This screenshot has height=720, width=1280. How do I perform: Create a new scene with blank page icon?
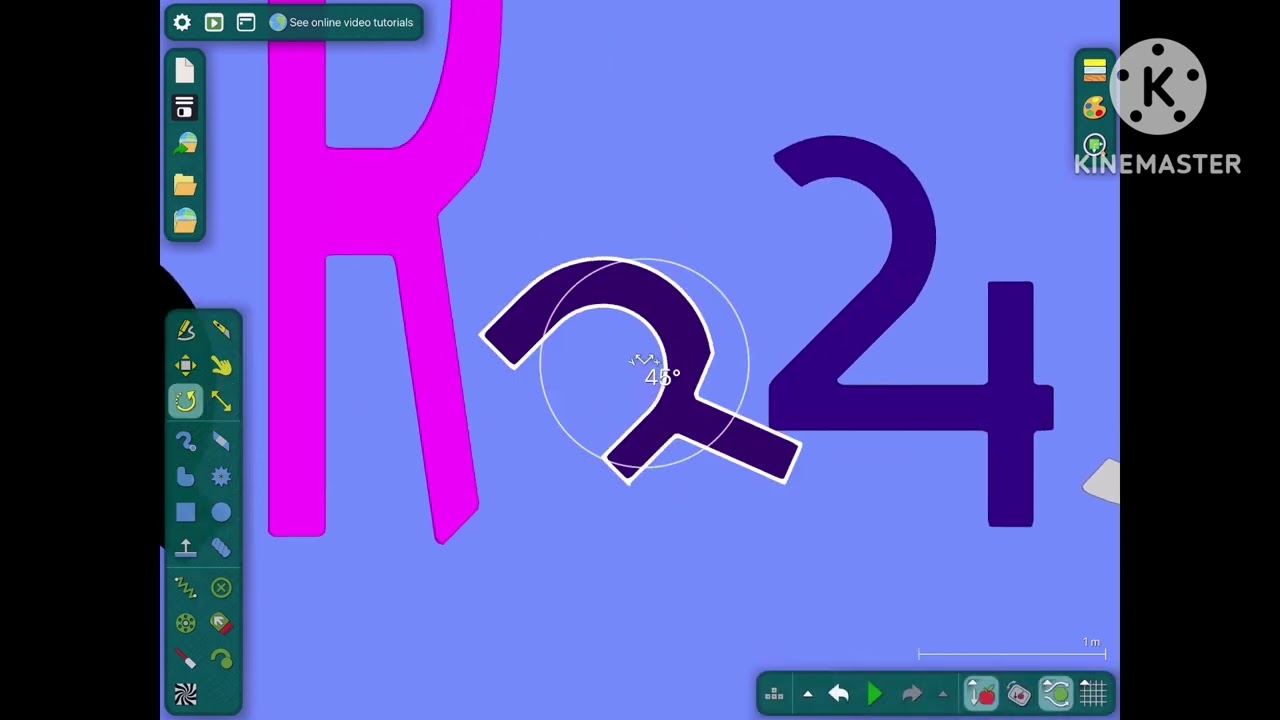(185, 70)
